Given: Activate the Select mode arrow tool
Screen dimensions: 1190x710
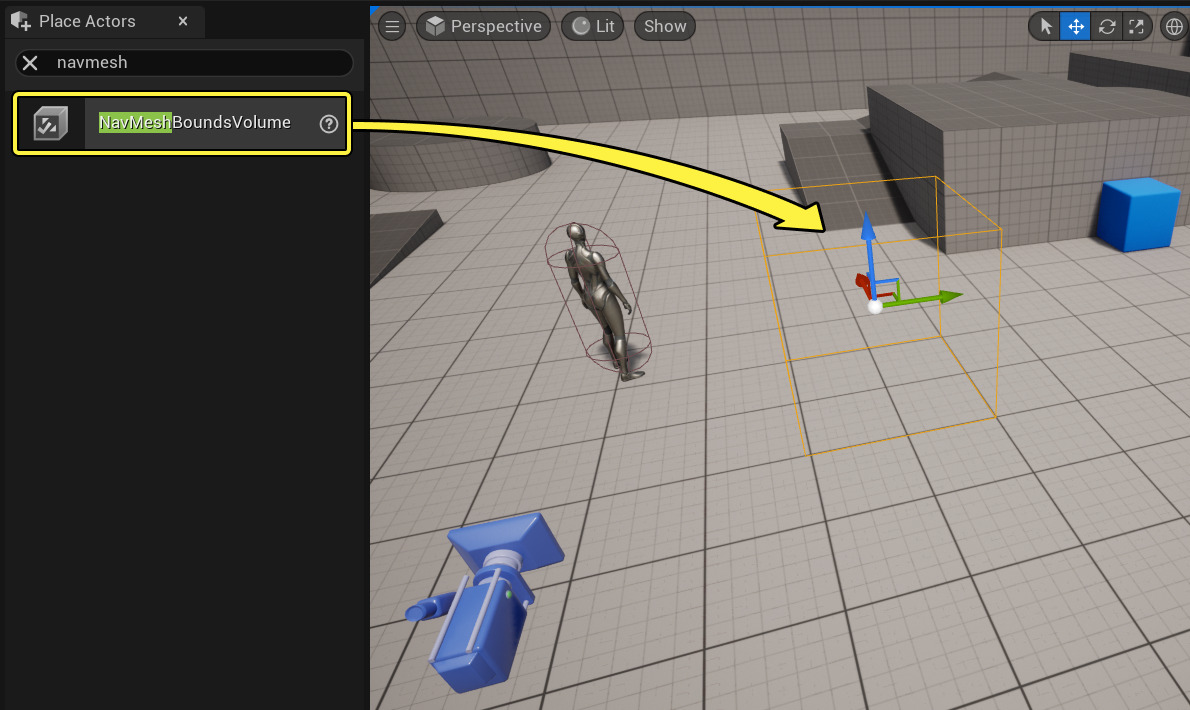Looking at the screenshot, I should [x=1046, y=27].
